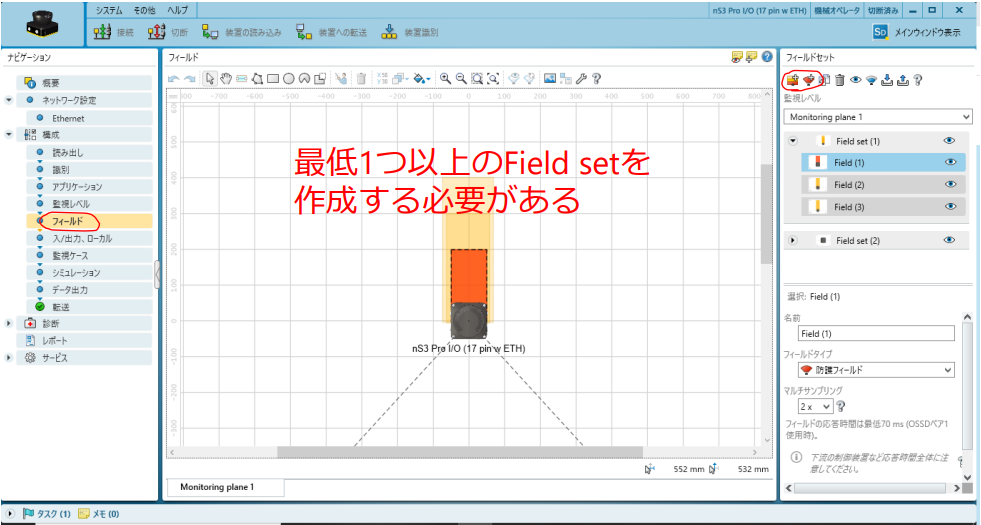Click 装置の読み込み toolbar button
Screen dimensions: 981x525
pyautogui.click(x=241, y=33)
